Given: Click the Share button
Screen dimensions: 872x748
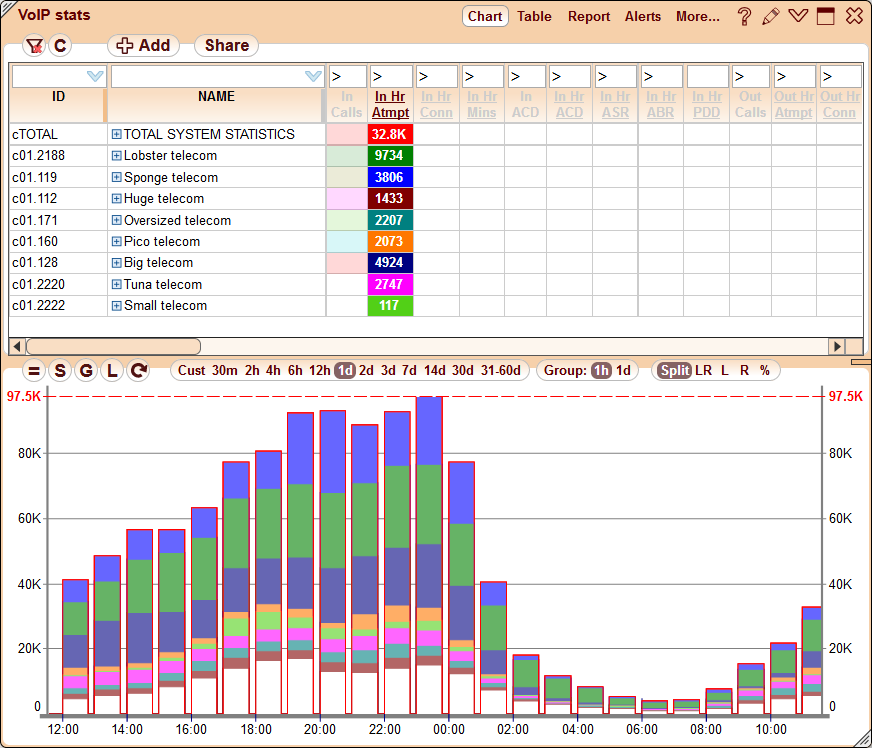Looking at the screenshot, I should coord(225,46).
